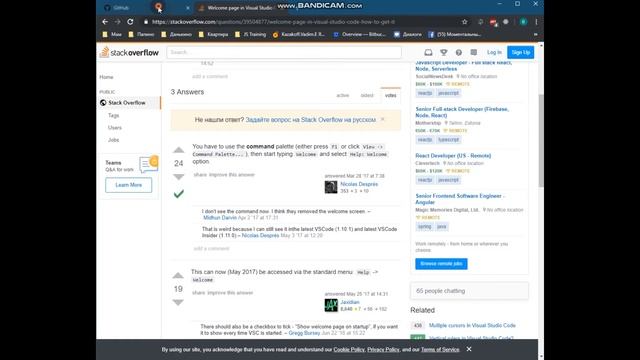Open the Overview Bitbucket bookmark

coord(359,35)
